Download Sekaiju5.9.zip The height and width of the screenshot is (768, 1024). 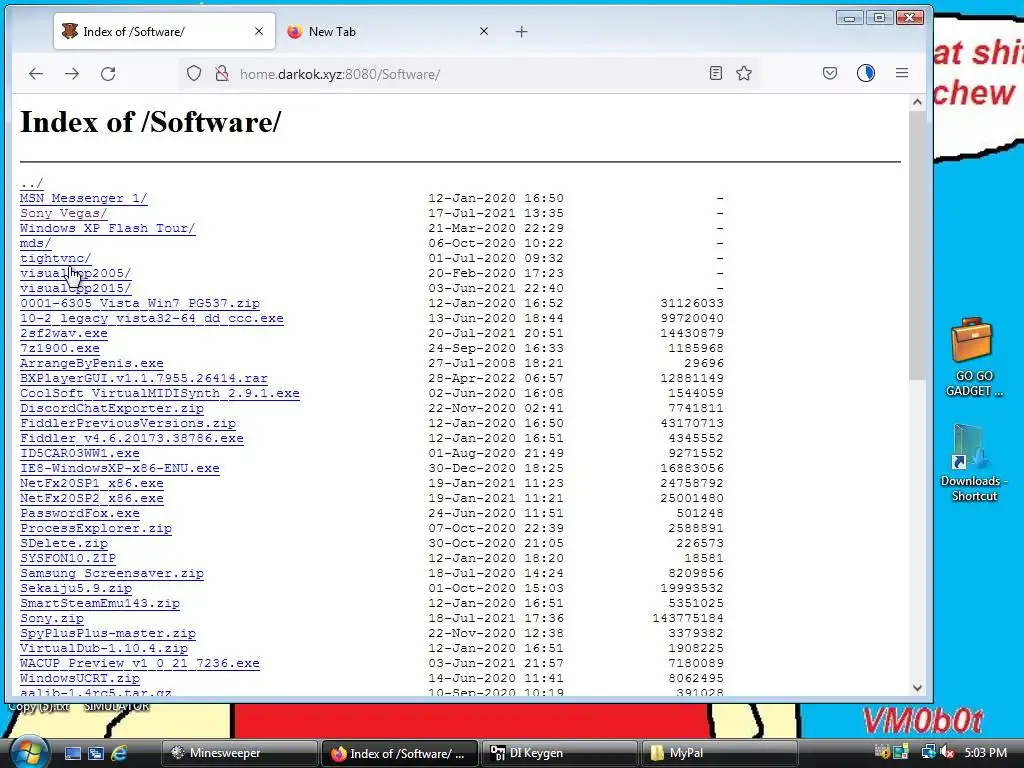click(x=76, y=588)
